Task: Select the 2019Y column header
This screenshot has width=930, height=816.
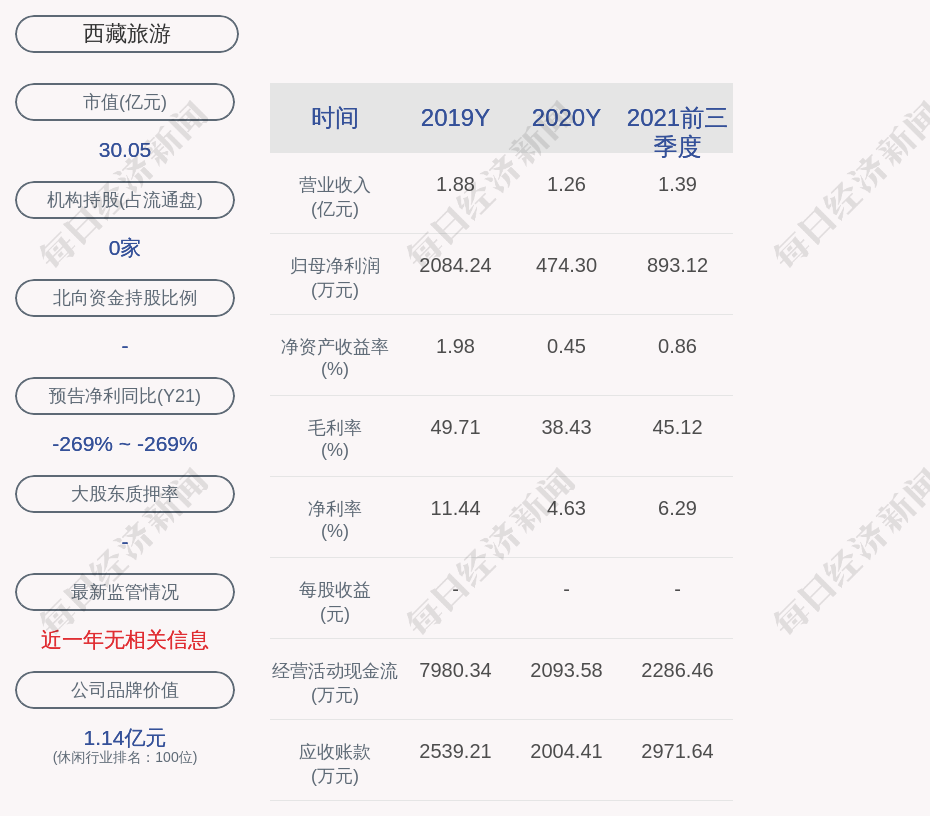Action: click(455, 118)
